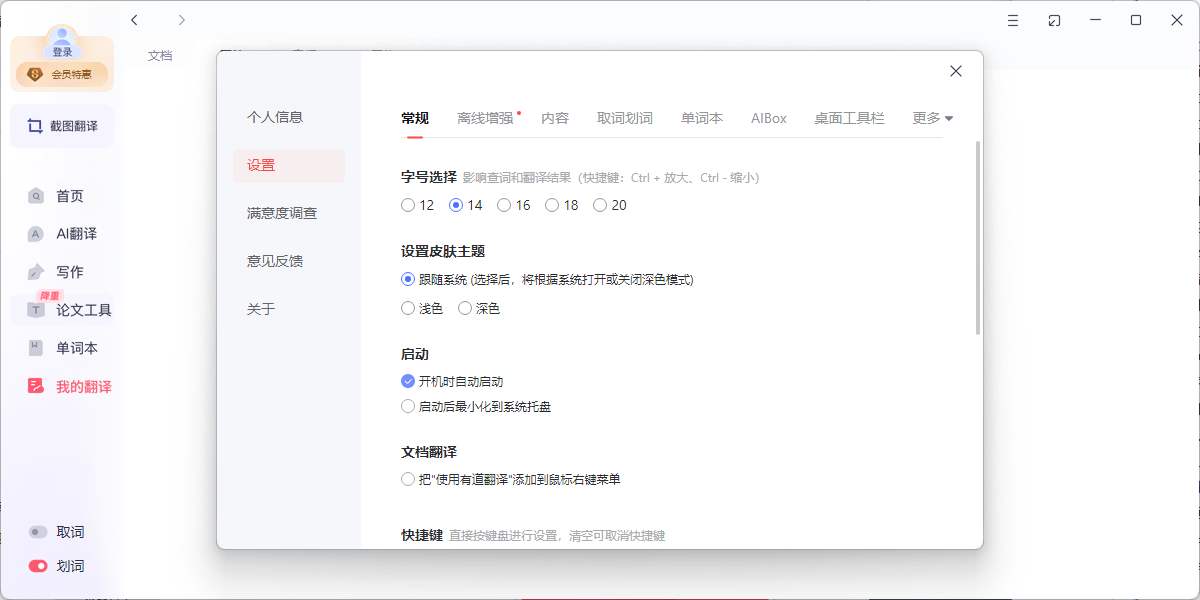The image size is (1200, 600).
Task: Open the hamburger menu at top right
Action: pyautogui.click(x=1012, y=20)
